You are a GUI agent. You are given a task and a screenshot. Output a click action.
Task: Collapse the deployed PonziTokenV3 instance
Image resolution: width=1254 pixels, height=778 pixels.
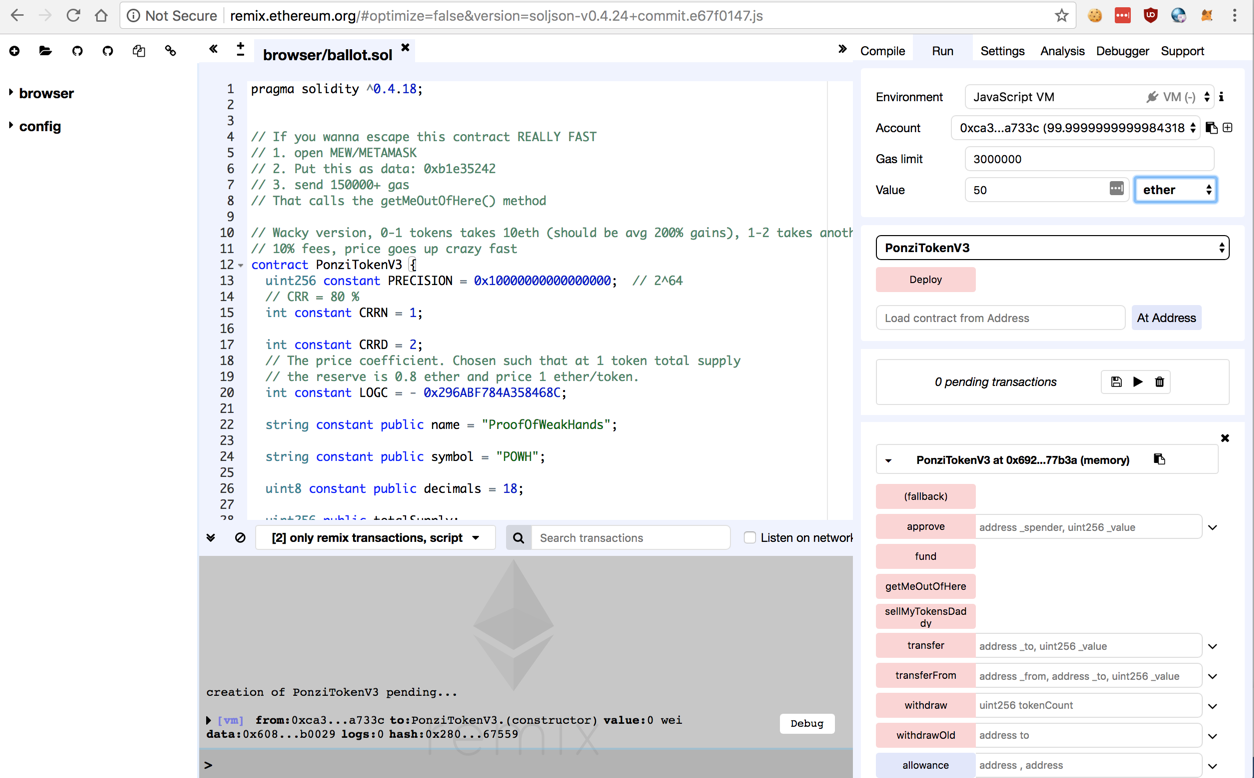pos(888,461)
